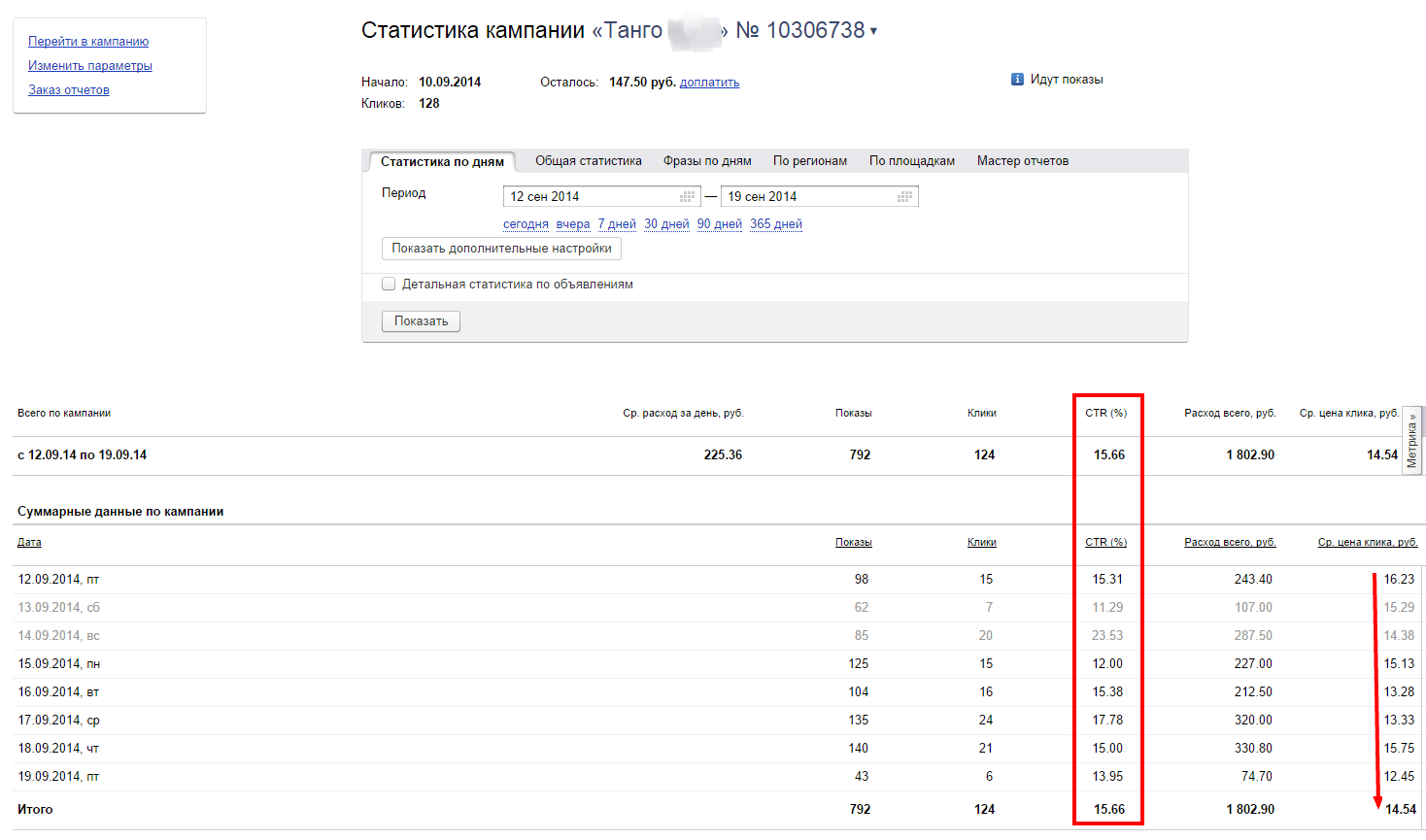1426x840 pixels.
Task: Open calendar icon in start date field
Action: tap(688, 196)
